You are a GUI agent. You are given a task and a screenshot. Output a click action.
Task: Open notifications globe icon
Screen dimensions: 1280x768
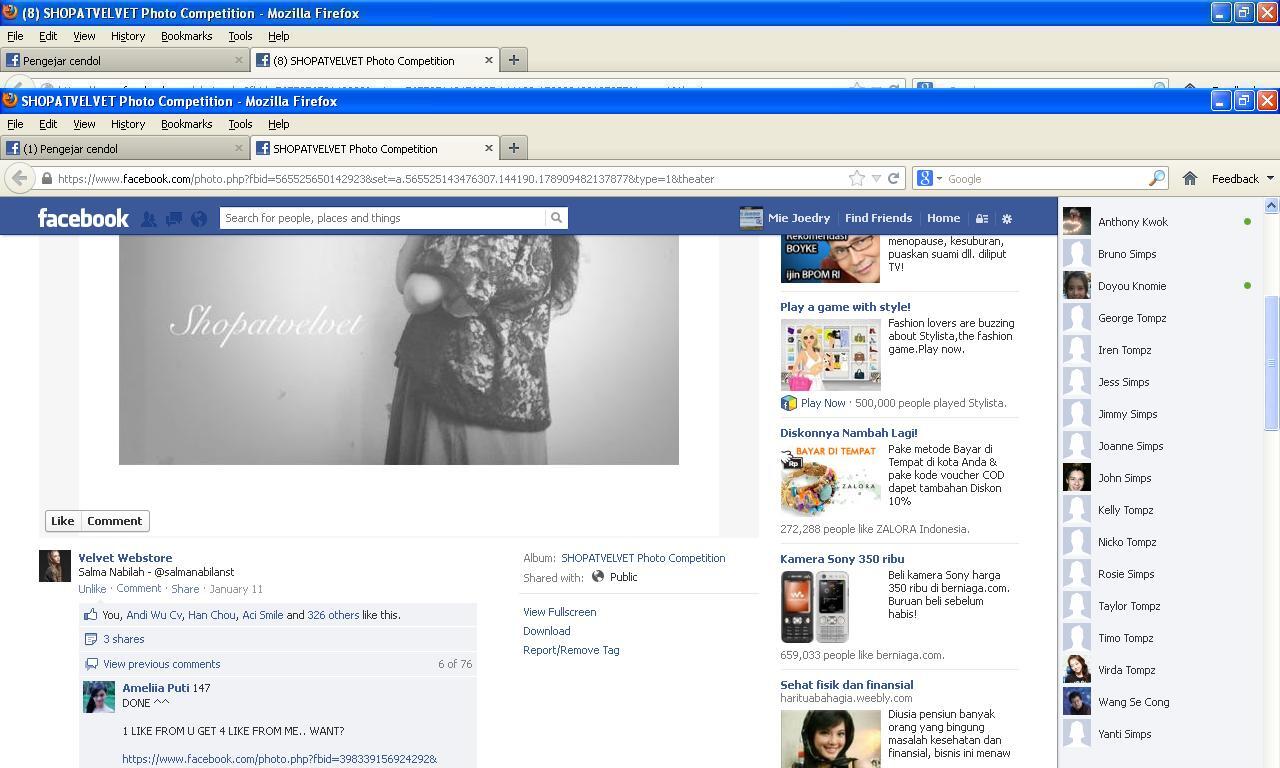pos(198,218)
